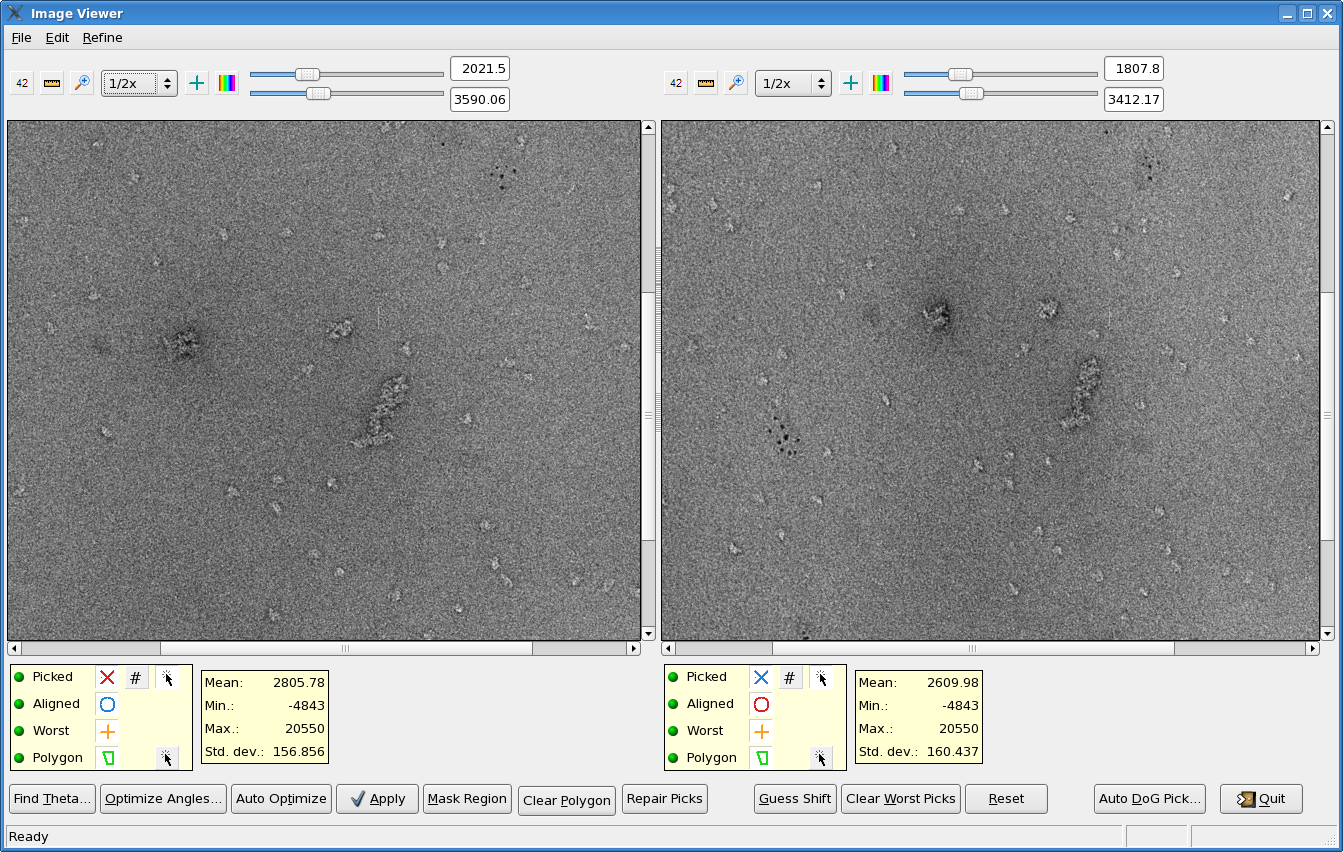Viewport: 1343px width, 852px height.
Task: Click the left upper contrast slider handle
Action: pos(308,74)
